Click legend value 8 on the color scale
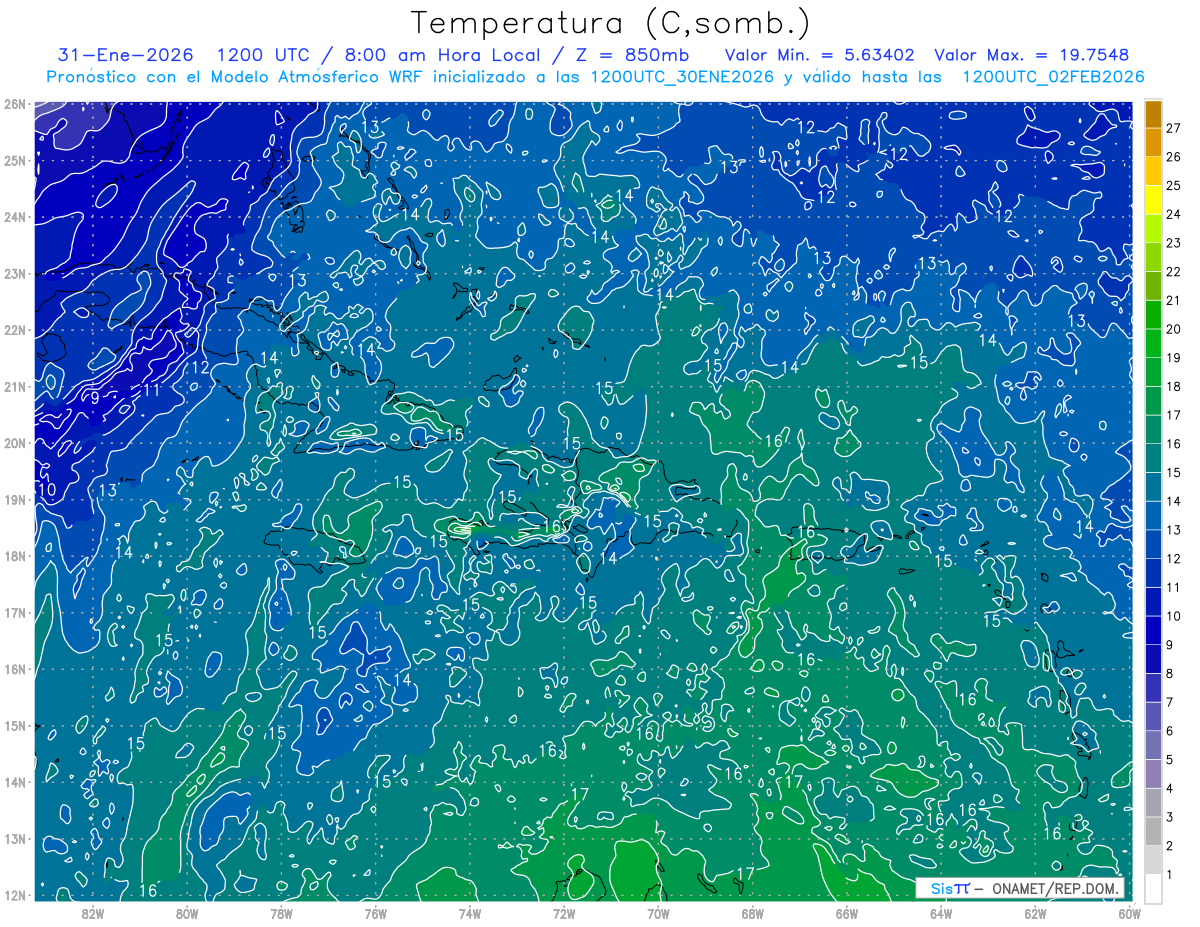Screen dimensions: 1200x927 pos(1170,673)
